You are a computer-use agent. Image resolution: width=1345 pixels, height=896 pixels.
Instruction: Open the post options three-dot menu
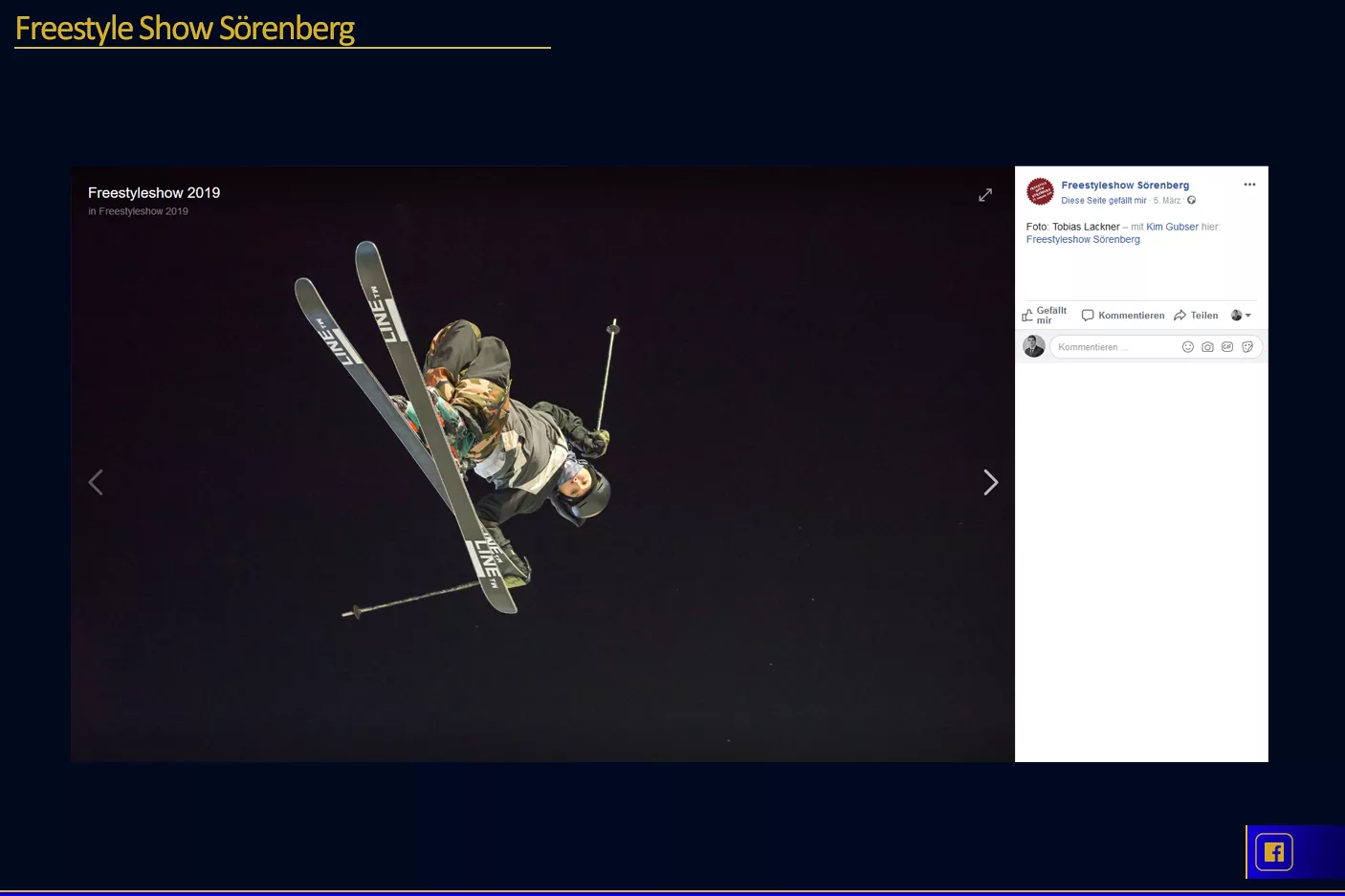[1249, 185]
